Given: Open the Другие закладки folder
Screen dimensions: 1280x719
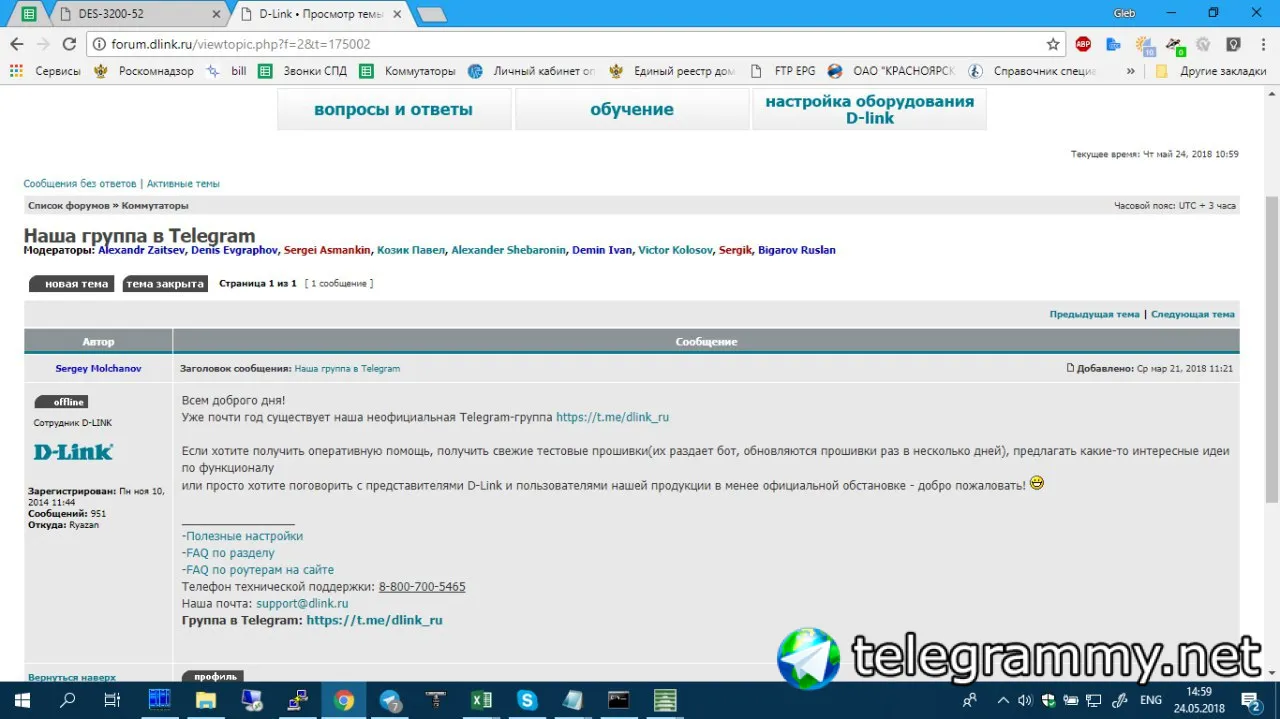Looking at the screenshot, I should point(1210,71).
